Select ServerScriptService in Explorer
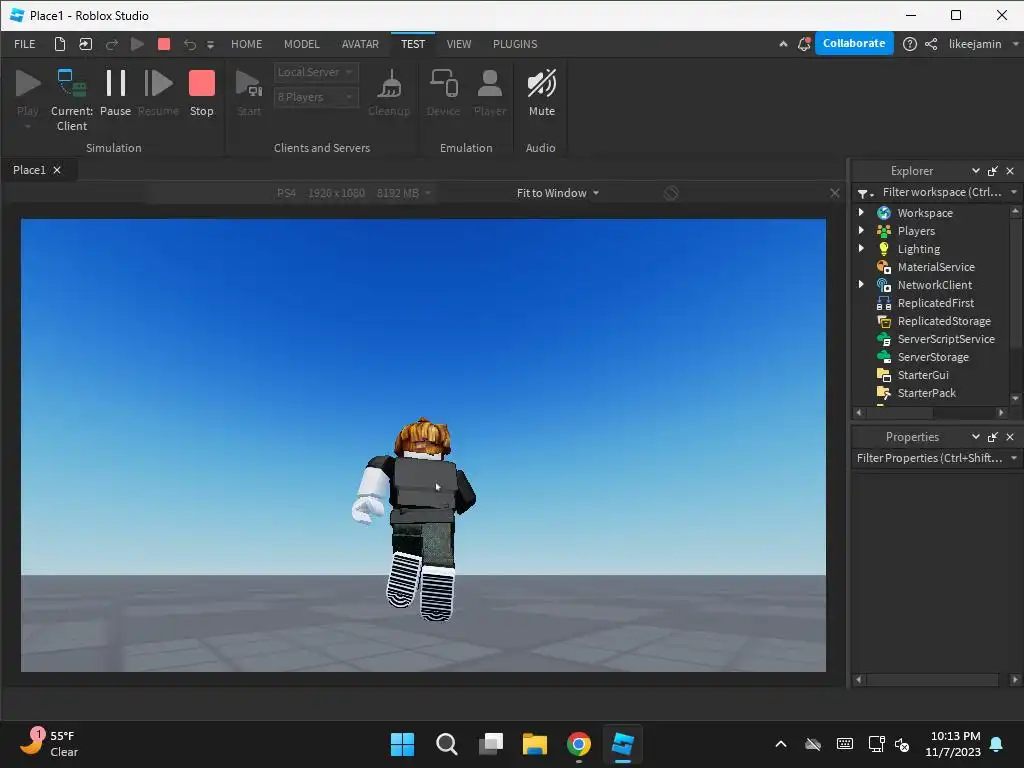 (x=946, y=339)
